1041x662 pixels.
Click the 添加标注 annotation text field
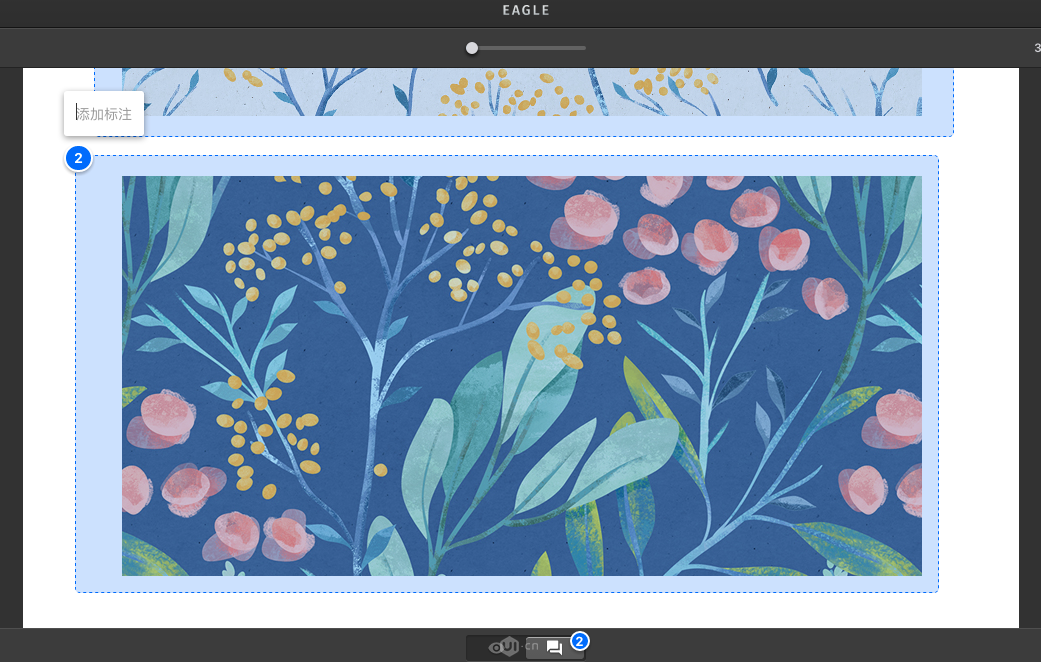pos(105,114)
